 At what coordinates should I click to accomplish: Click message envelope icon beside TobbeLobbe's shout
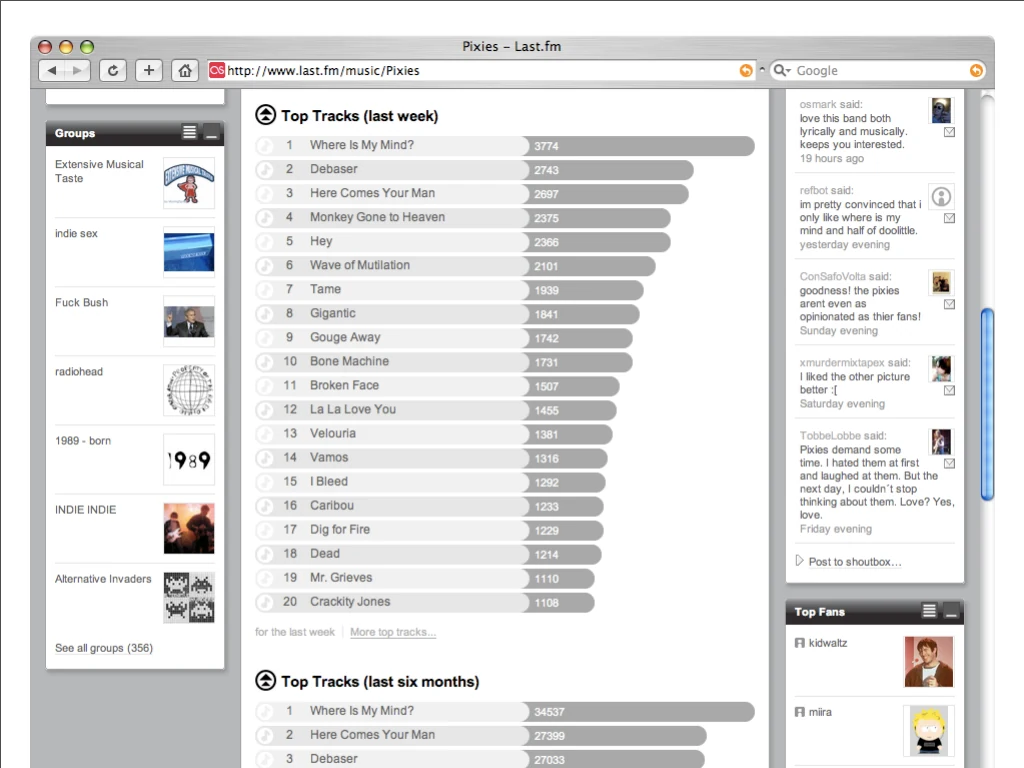[x=950, y=464]
